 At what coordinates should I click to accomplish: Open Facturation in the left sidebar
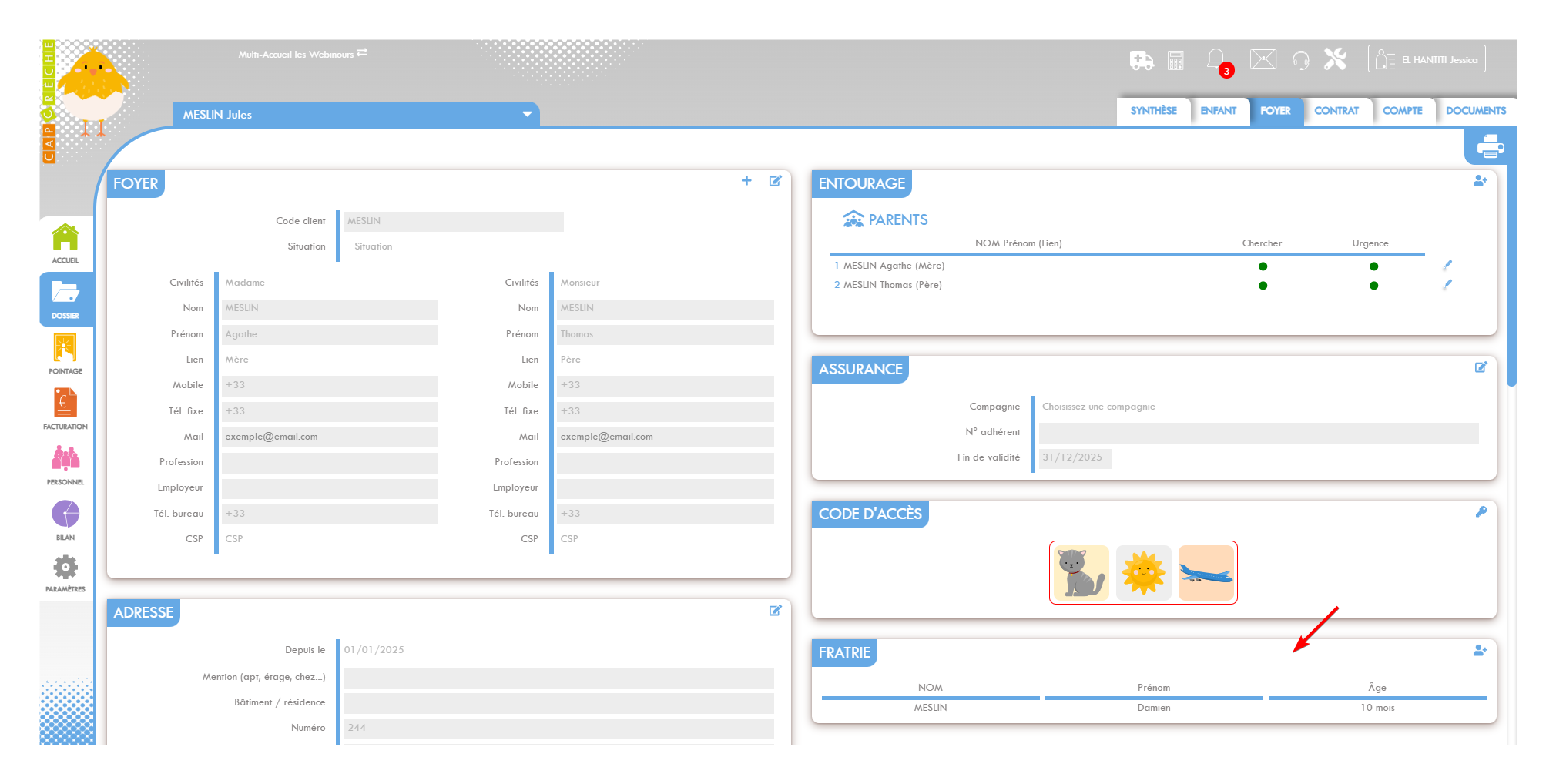click(65, 409)
